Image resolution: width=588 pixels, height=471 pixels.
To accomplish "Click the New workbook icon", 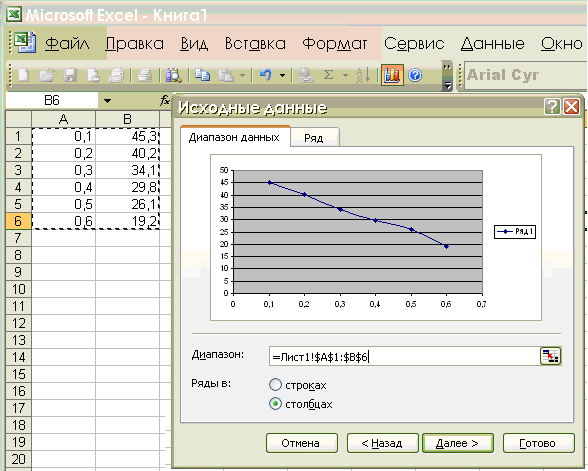I will 24,75.
